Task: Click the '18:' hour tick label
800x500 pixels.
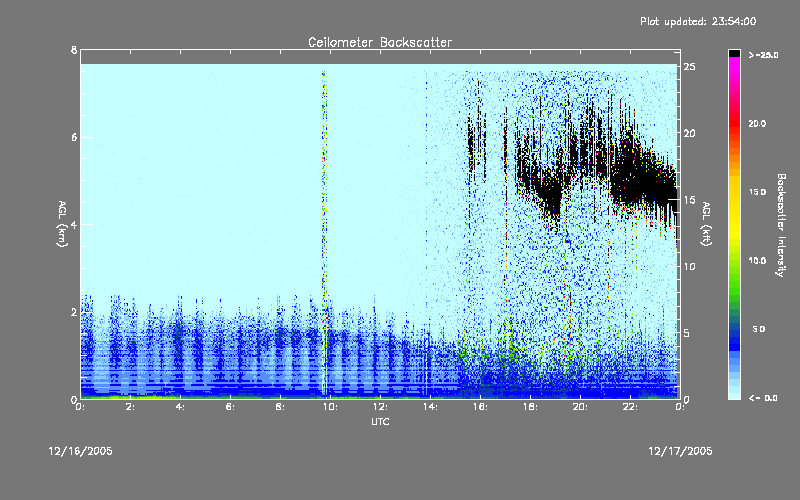Action: pyautogui.click(x=530, y=407)
